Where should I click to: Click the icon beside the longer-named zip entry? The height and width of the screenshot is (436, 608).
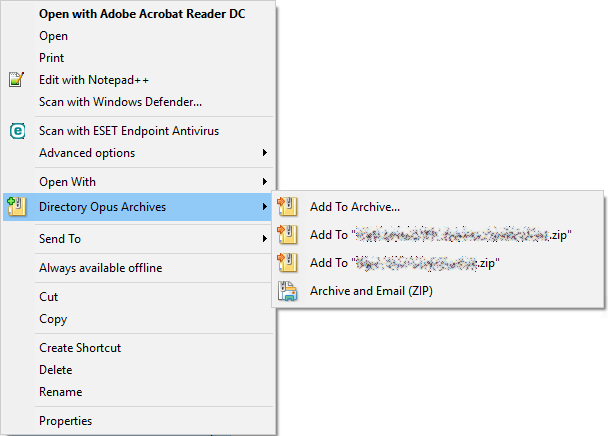[287, 235]
